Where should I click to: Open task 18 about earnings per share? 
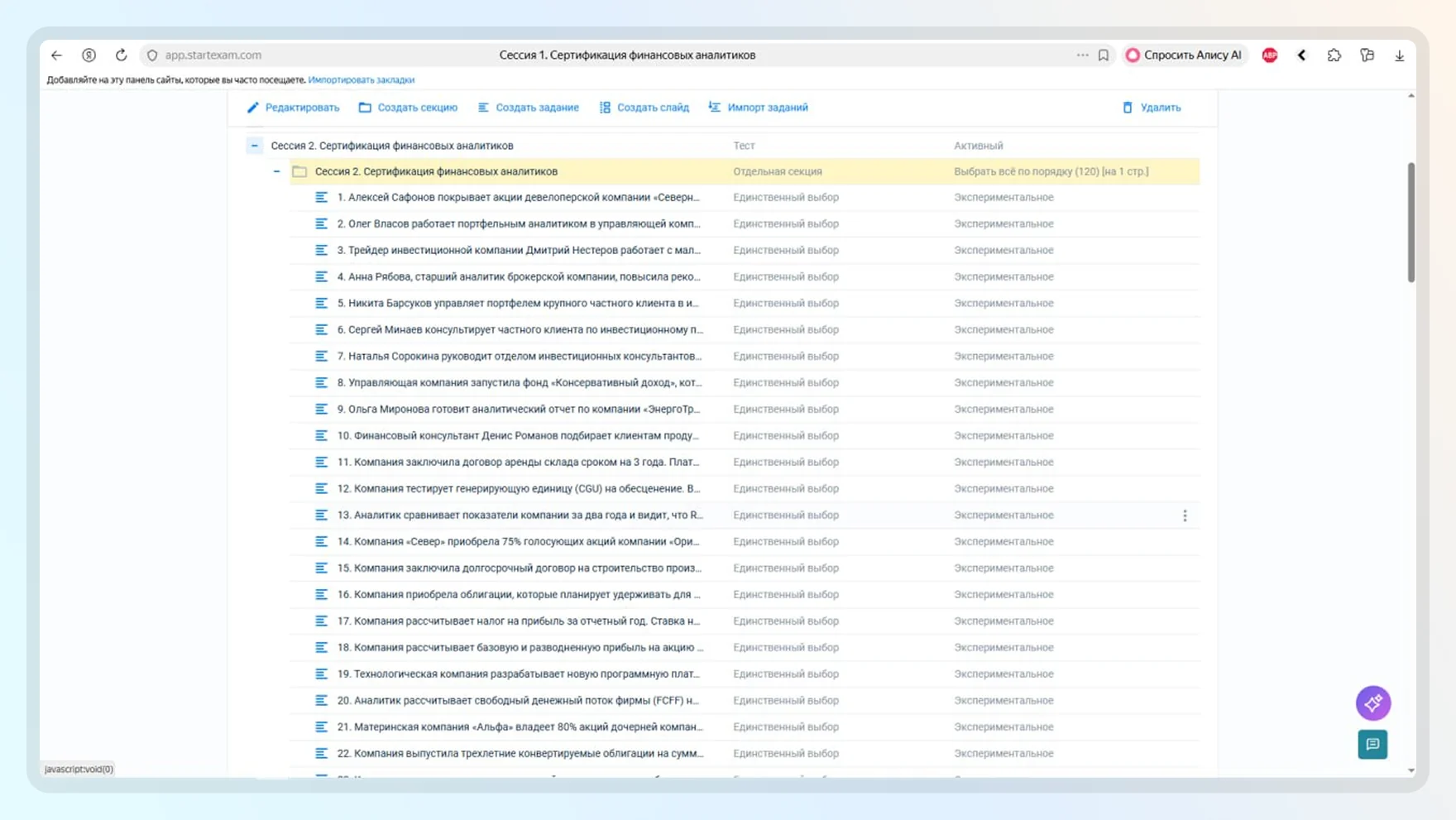pos(520,648)
